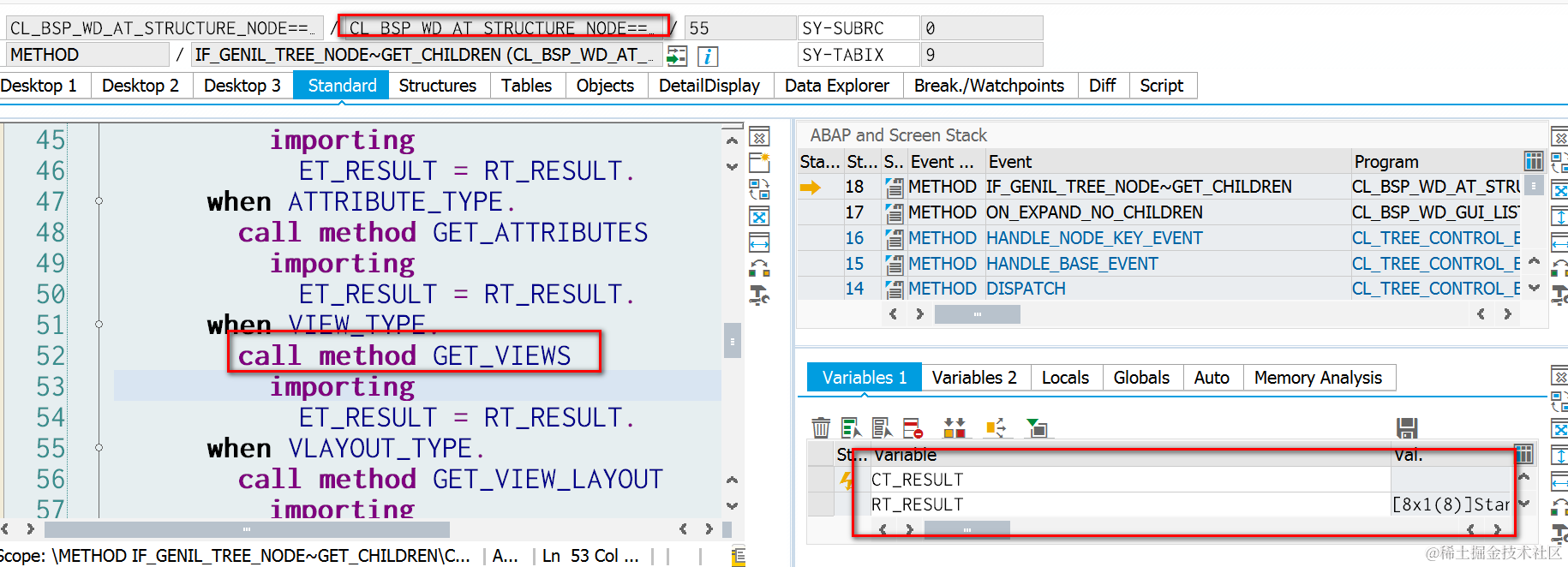
Task: Swap the source code tool
Action: [x=759, y=189]
